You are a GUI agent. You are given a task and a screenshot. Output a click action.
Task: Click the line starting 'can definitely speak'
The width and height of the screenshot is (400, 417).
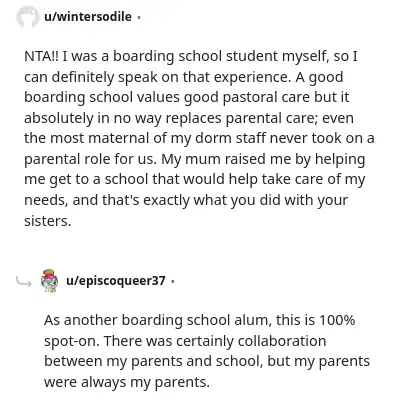point(184,77)
